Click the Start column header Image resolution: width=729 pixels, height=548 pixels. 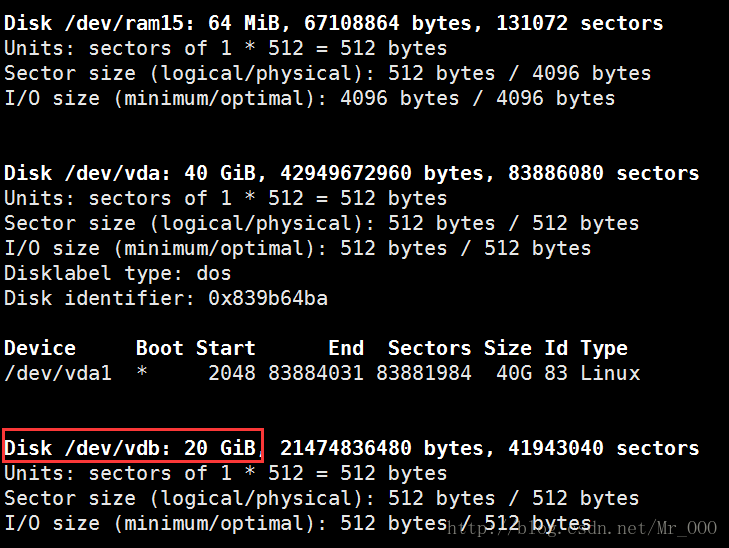point(225,348)
